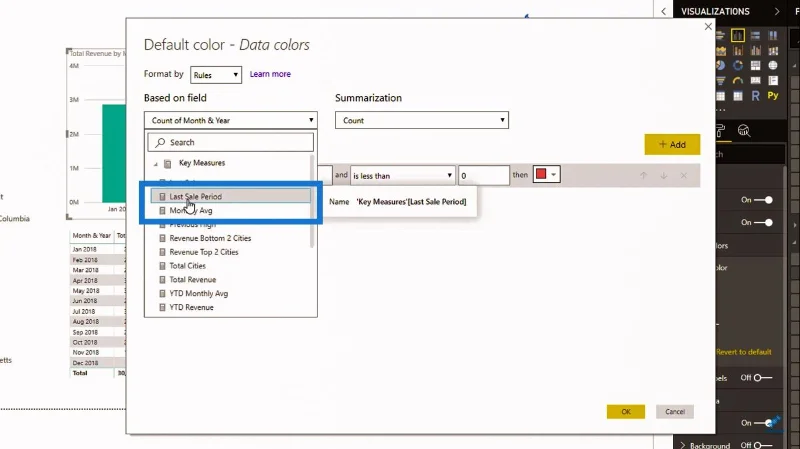Select the matrix visual

[738, 96]
